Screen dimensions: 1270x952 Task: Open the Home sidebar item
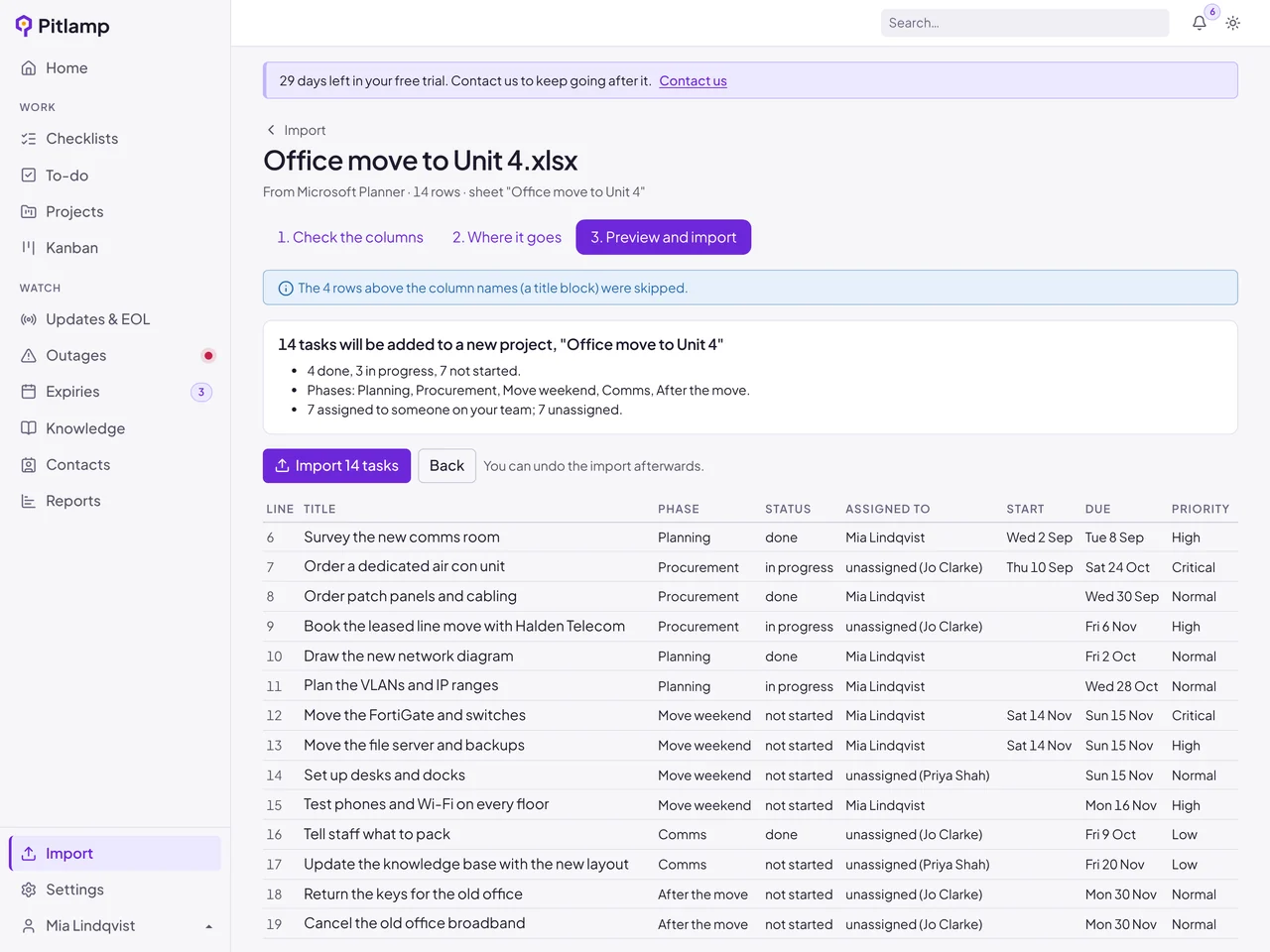[115, 67]
